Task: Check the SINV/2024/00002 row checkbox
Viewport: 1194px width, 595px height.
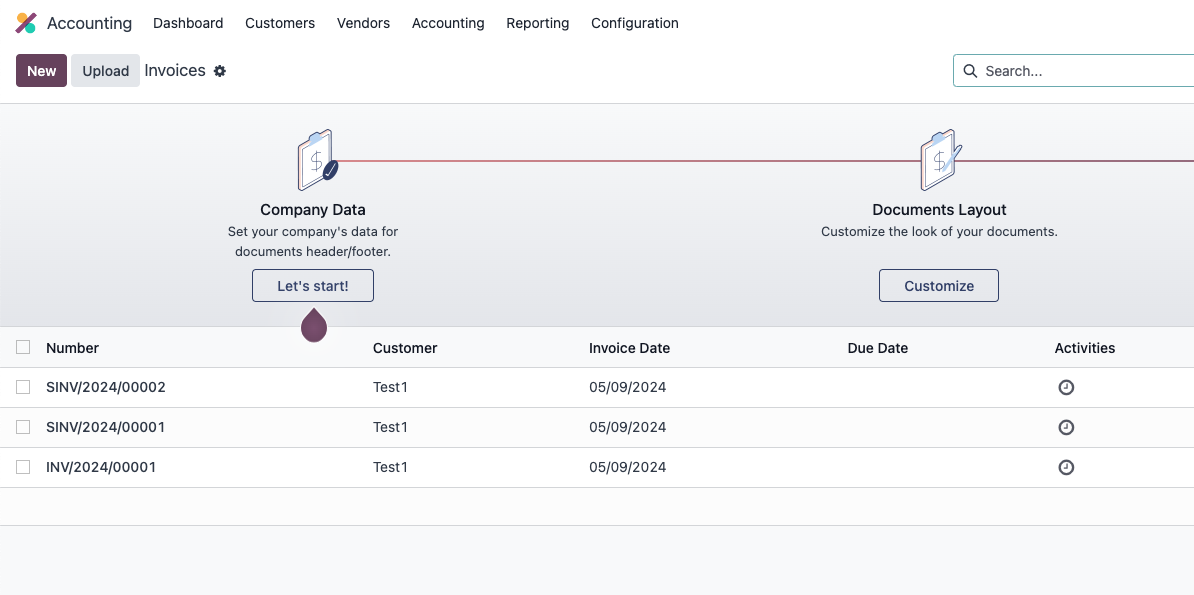Action: 23,387
